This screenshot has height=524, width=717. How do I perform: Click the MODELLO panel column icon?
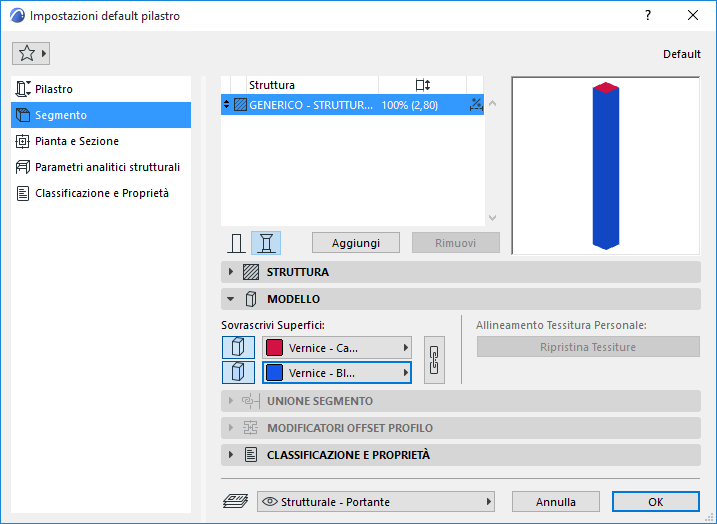tap(251, 299)
